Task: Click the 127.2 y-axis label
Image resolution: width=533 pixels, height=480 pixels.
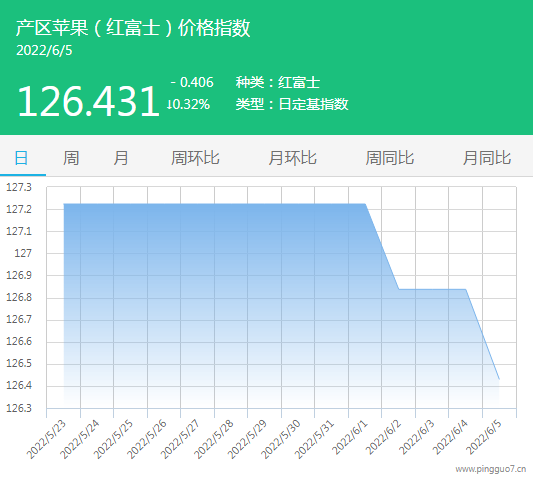Action: coord(19,209)
